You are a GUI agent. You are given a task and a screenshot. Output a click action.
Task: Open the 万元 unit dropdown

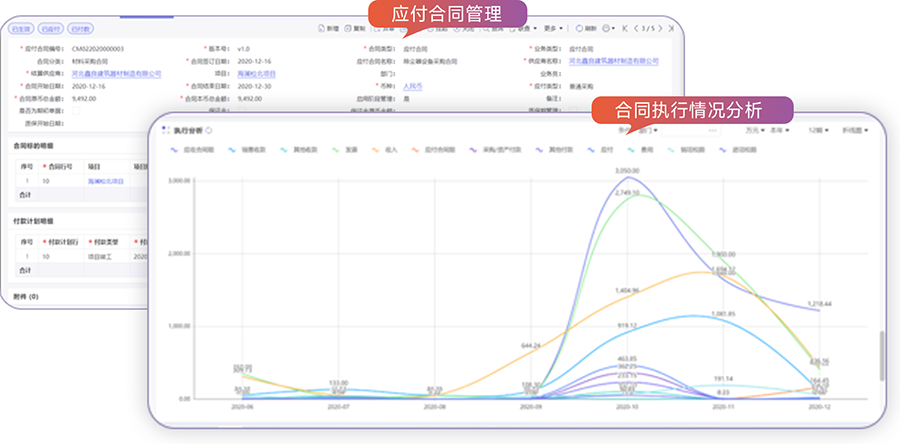point(753,131)
